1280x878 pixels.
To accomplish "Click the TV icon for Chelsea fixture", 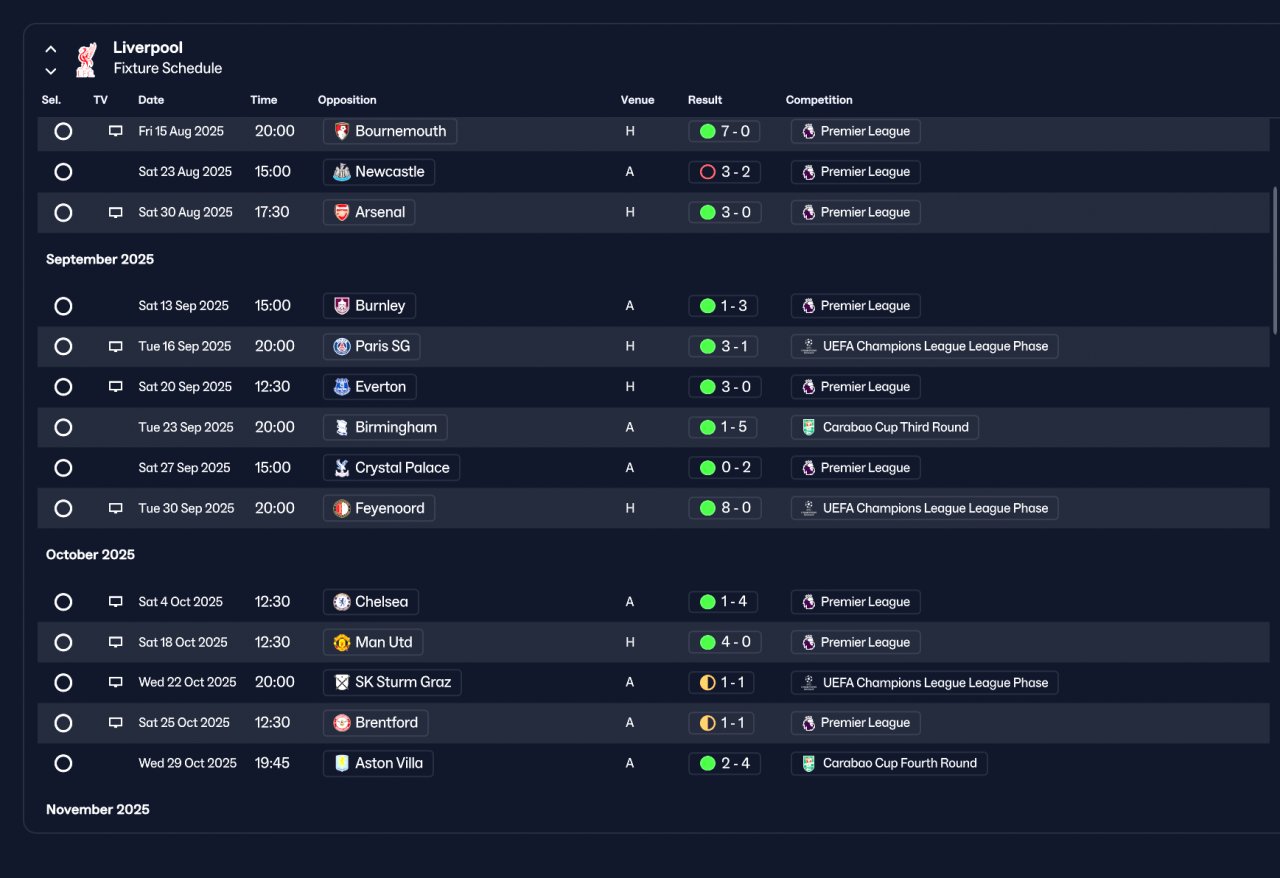I will click(116, 602).
